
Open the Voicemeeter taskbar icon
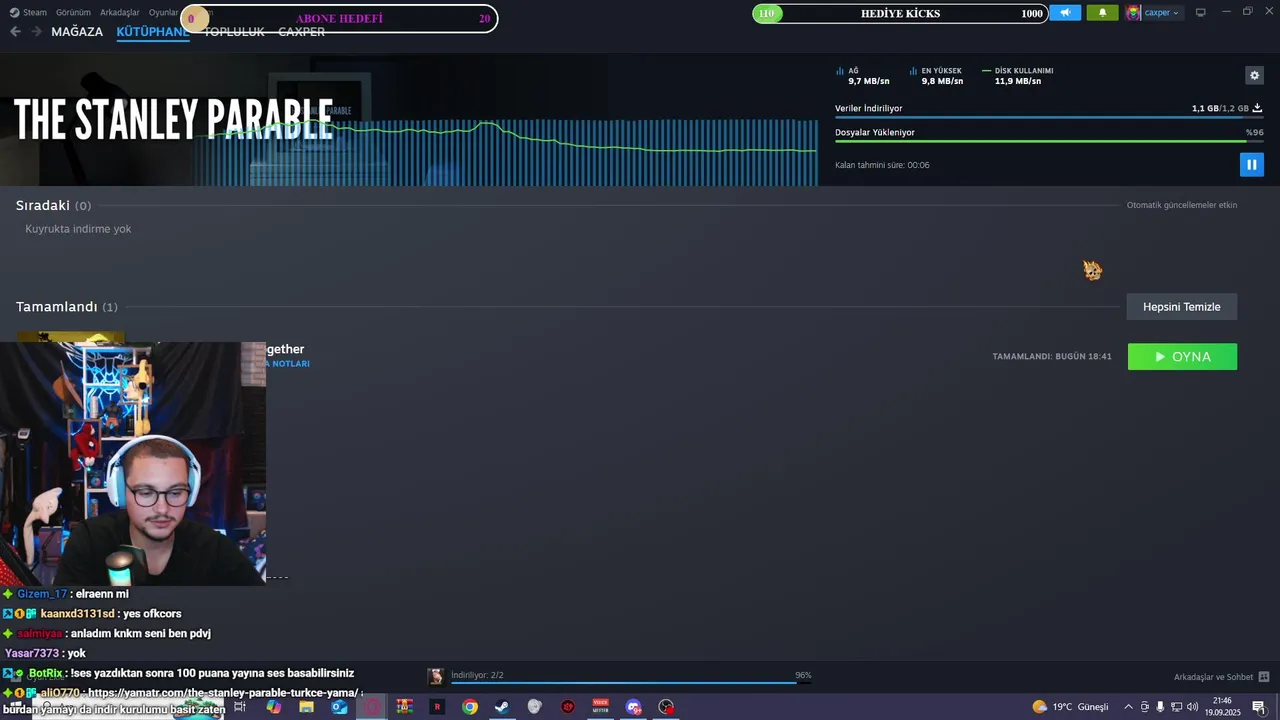601,707
